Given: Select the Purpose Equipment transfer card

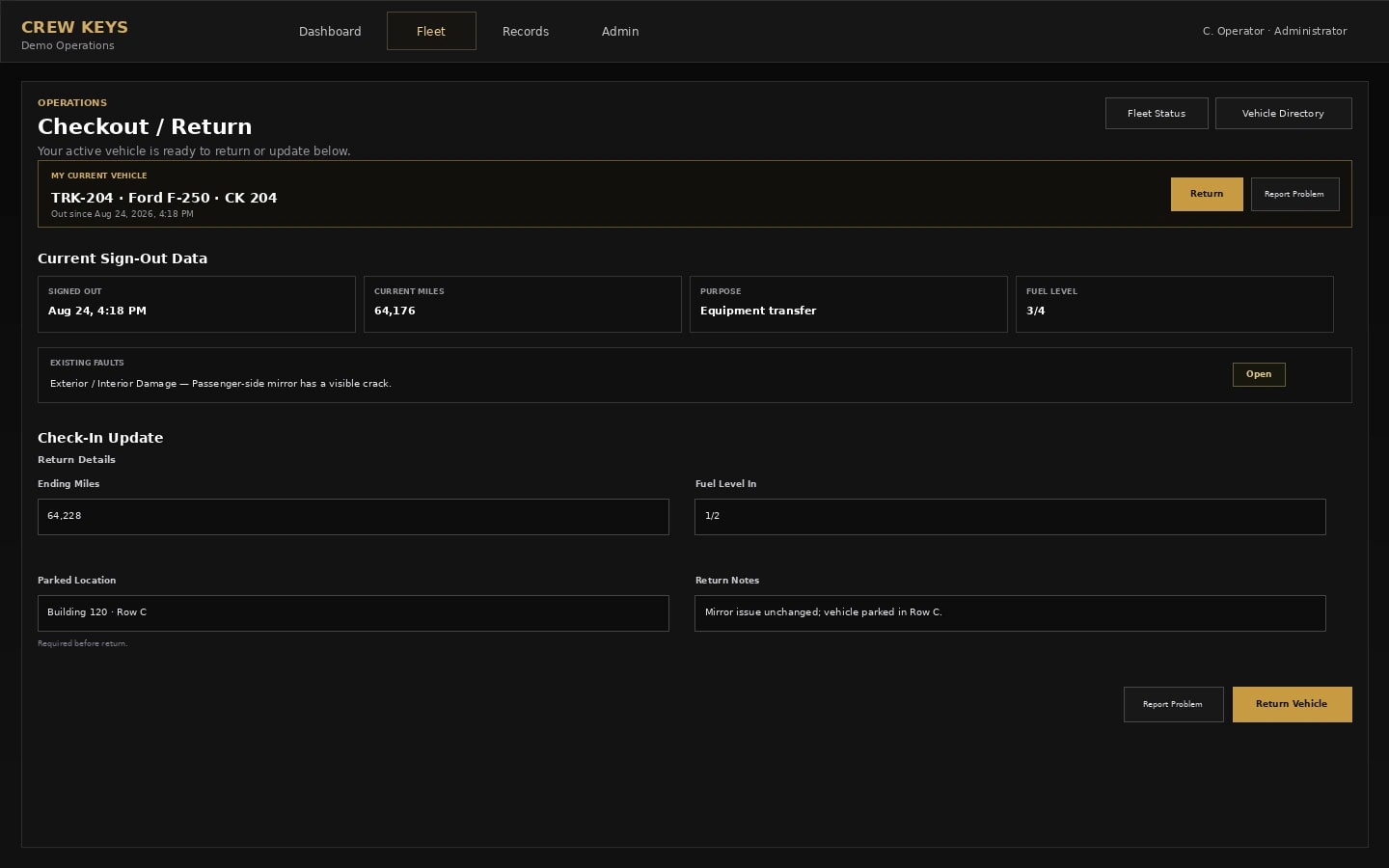Looking at the screenshot, I should click(849, 304).
